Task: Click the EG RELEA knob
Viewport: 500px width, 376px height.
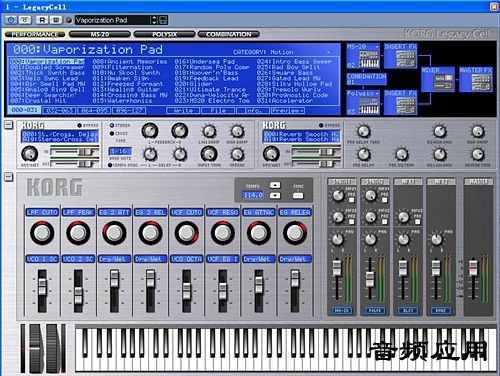Action: (295, 233)
